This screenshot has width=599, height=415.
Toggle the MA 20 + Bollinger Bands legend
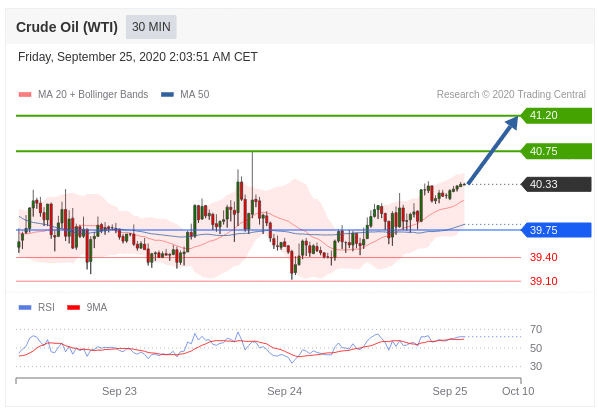coord(83,94)
